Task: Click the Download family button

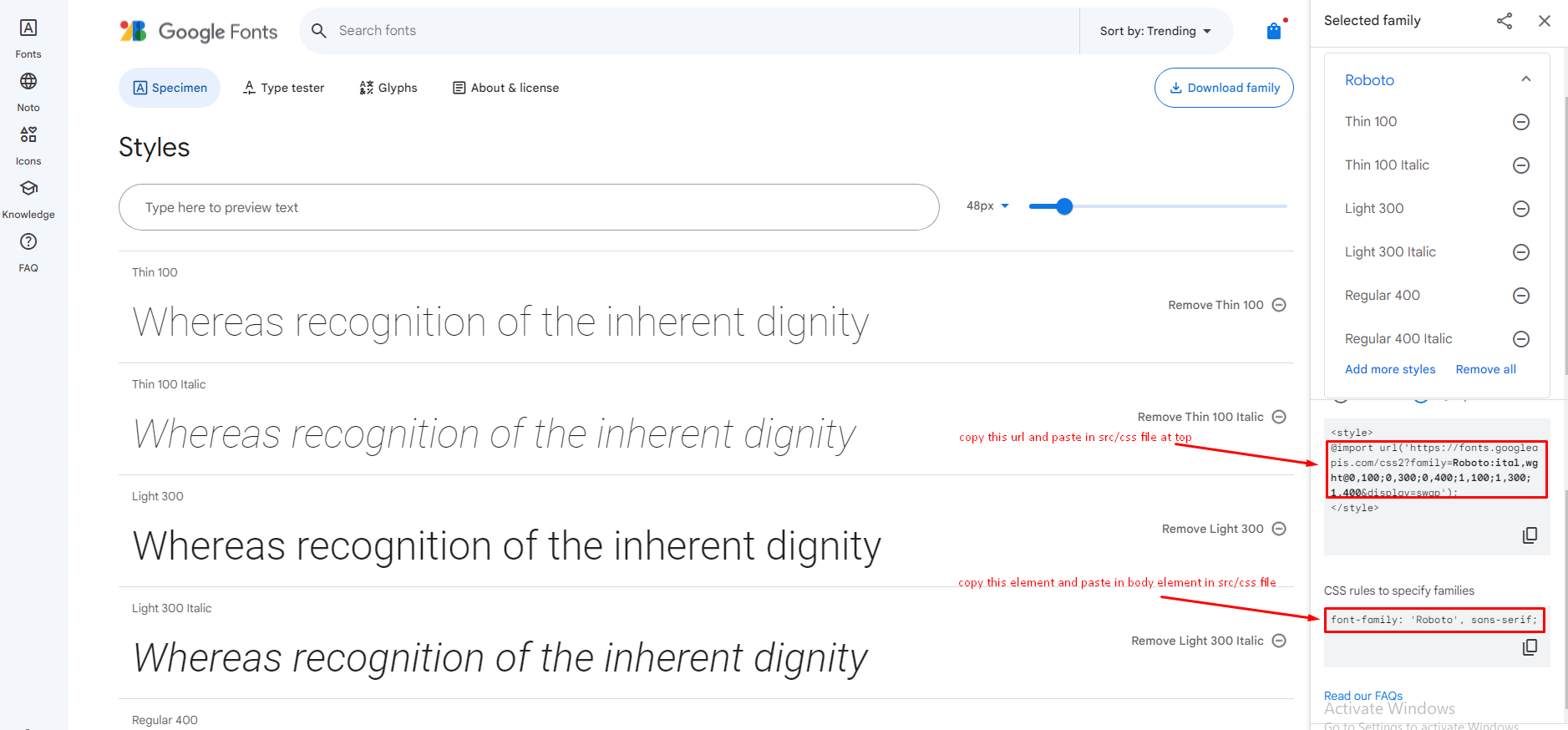Action: pyautogui.click(x=1224, y=88)
